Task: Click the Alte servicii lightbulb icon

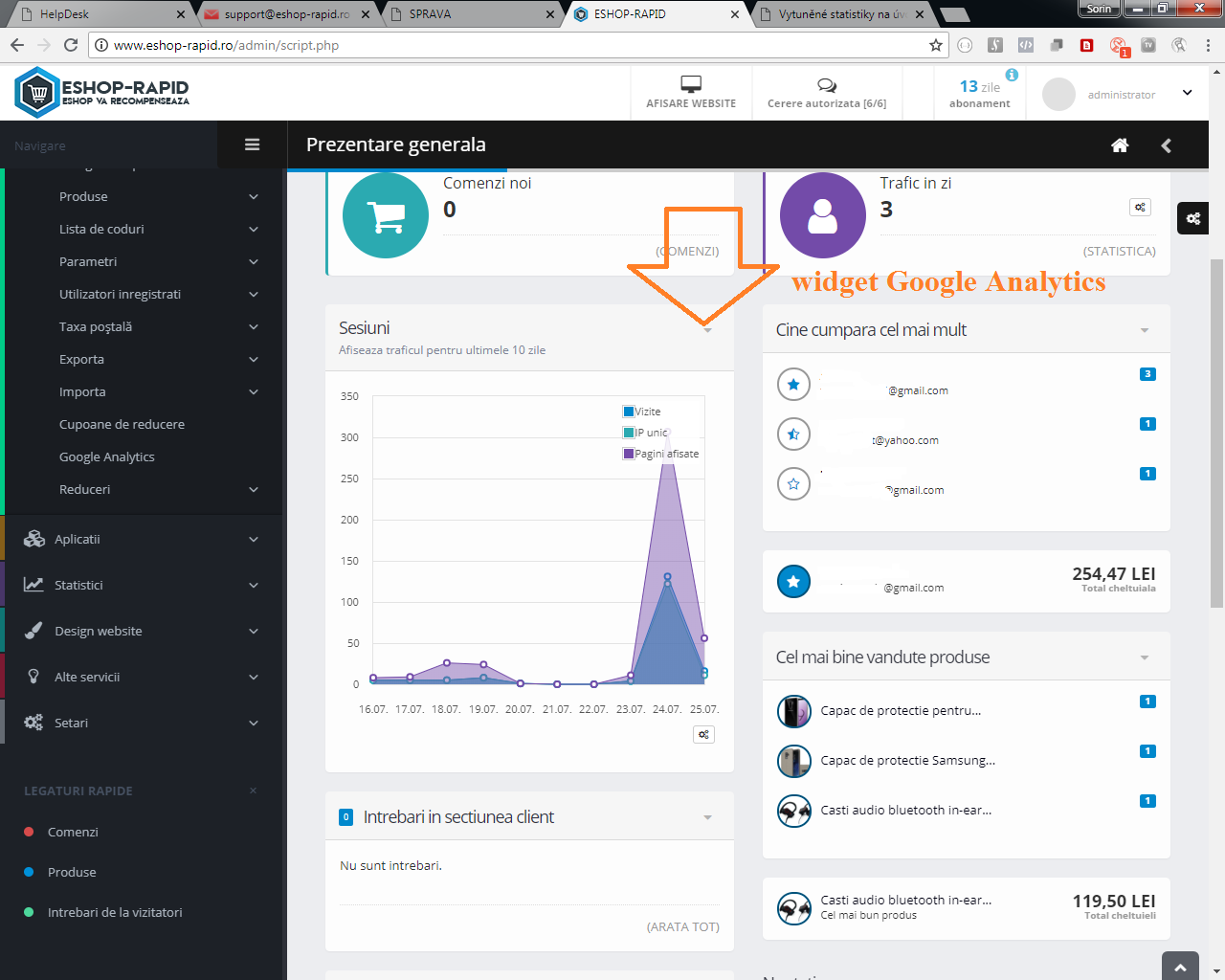Action: click(33, 677)
